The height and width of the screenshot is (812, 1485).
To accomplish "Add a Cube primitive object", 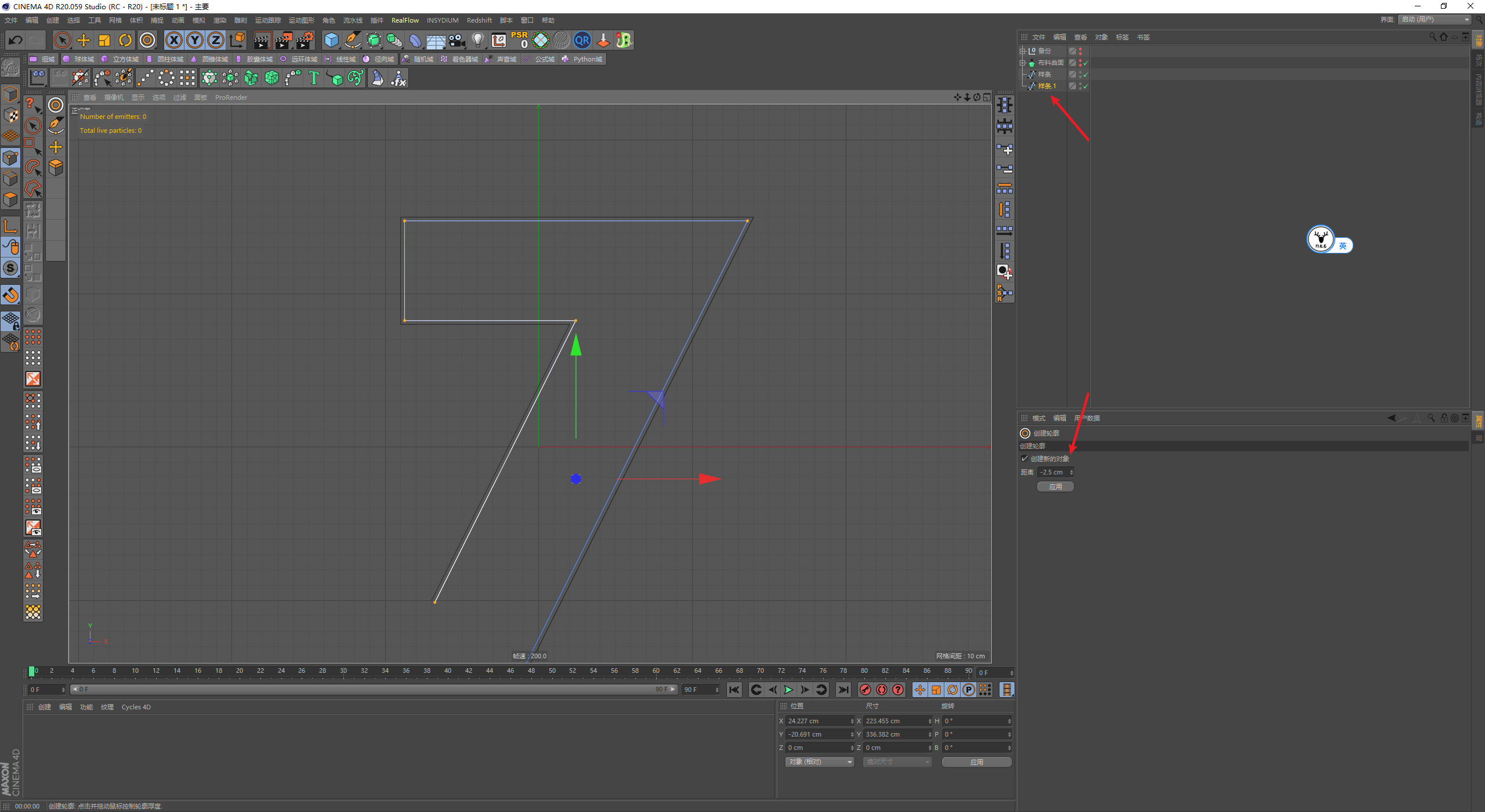I will (x=331, y=40).
